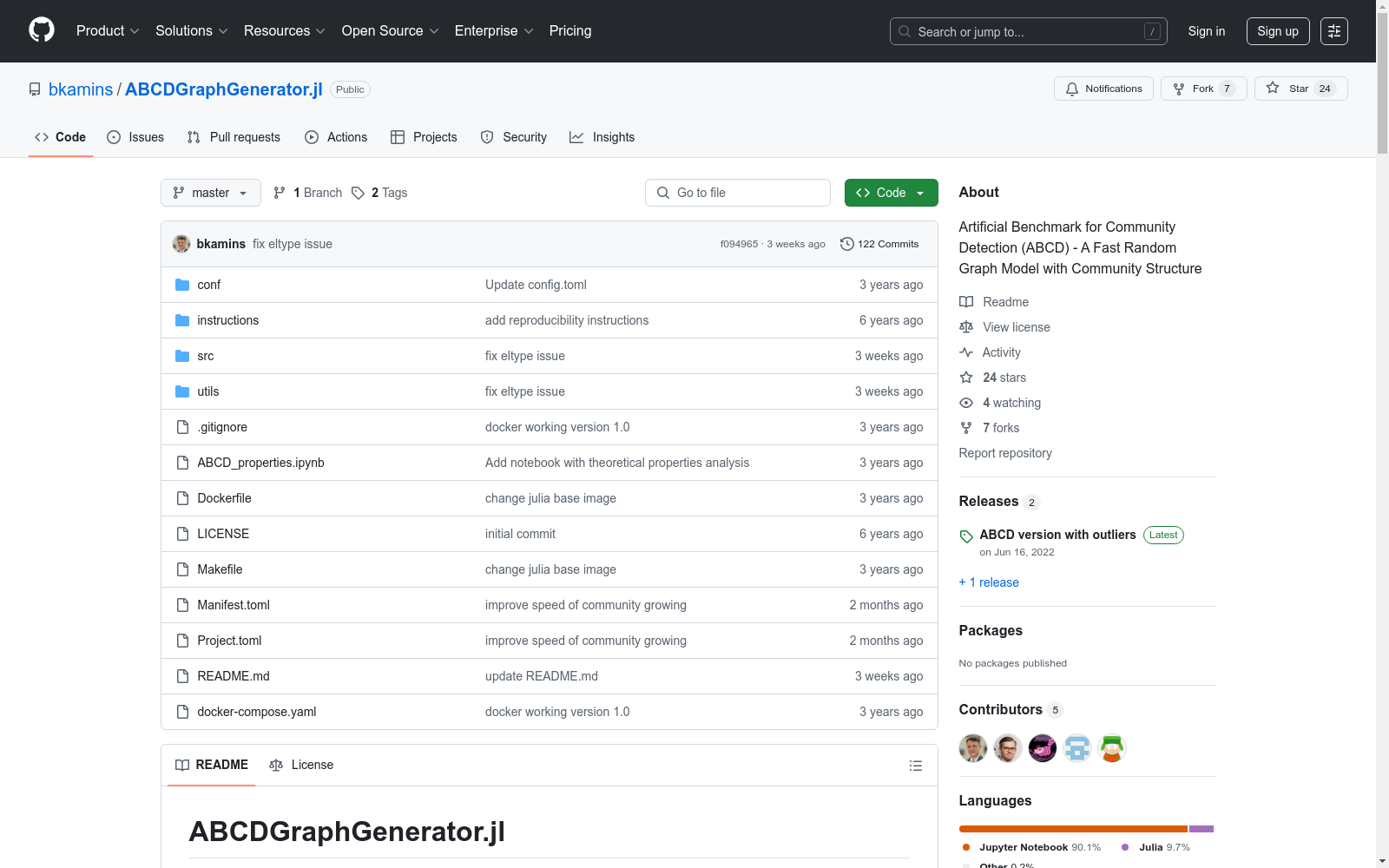1389x868 pixels.
Task: Open the master branch selector
Action: click(x=211, y=193)
